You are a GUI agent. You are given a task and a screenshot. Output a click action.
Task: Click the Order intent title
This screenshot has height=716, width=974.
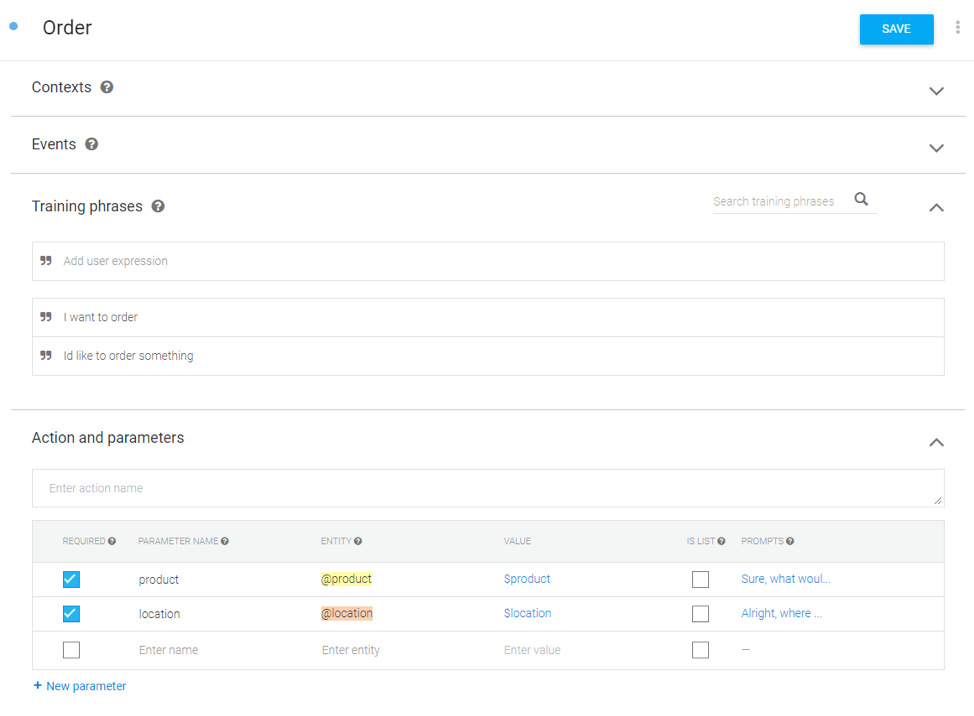point(67,27)
